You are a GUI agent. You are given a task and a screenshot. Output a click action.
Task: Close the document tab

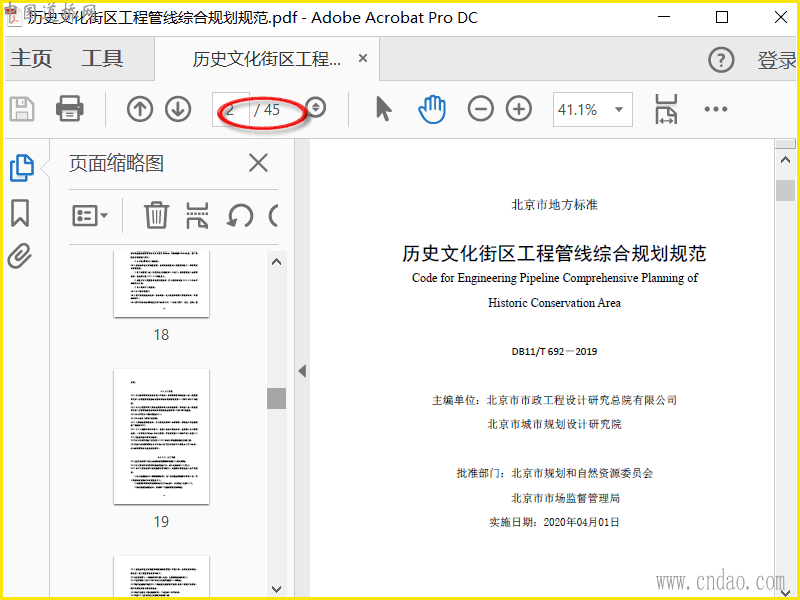click(363, 58)
